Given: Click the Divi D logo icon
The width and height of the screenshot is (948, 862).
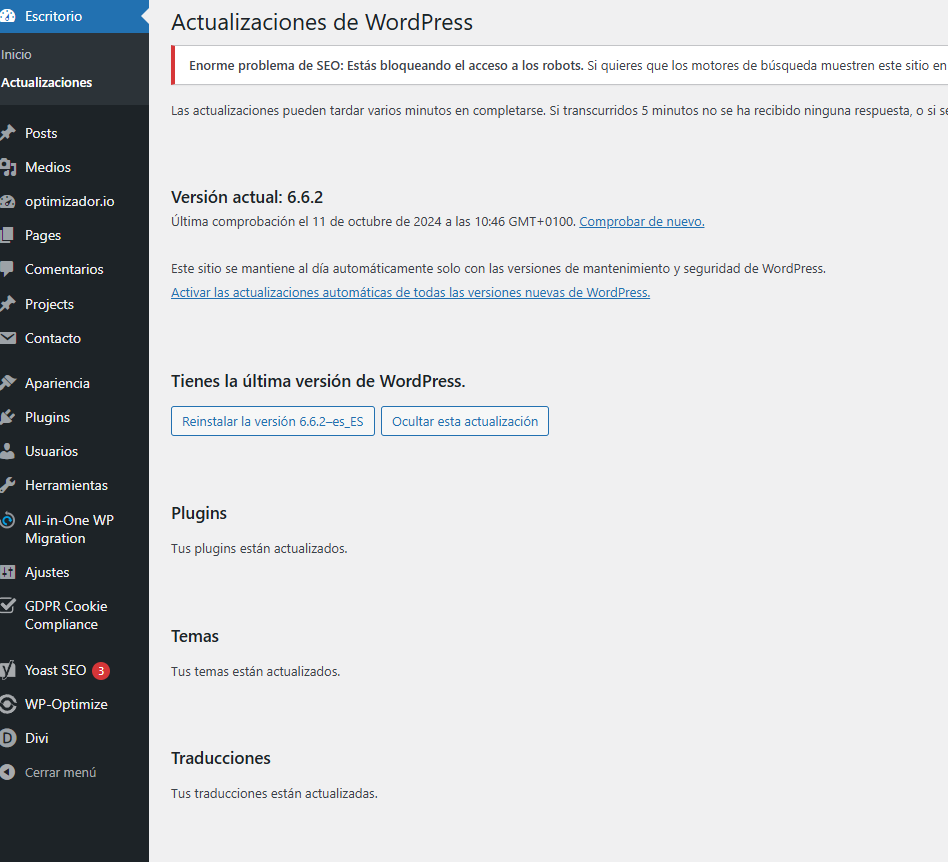Looking at the screenshot, I should point(7,738).
